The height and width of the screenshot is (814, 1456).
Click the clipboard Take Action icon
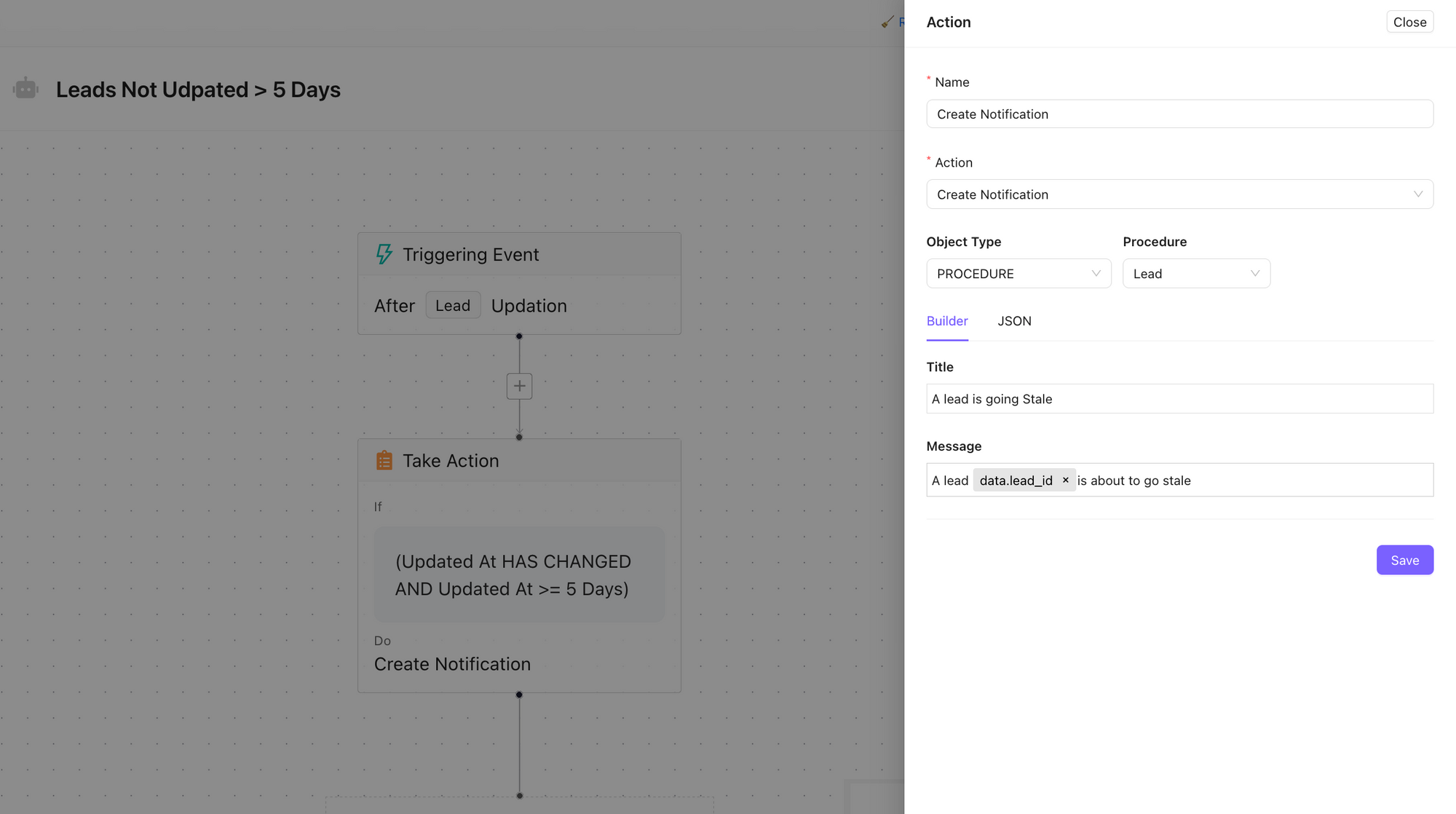pyautogui.click(x=384, y=460)
